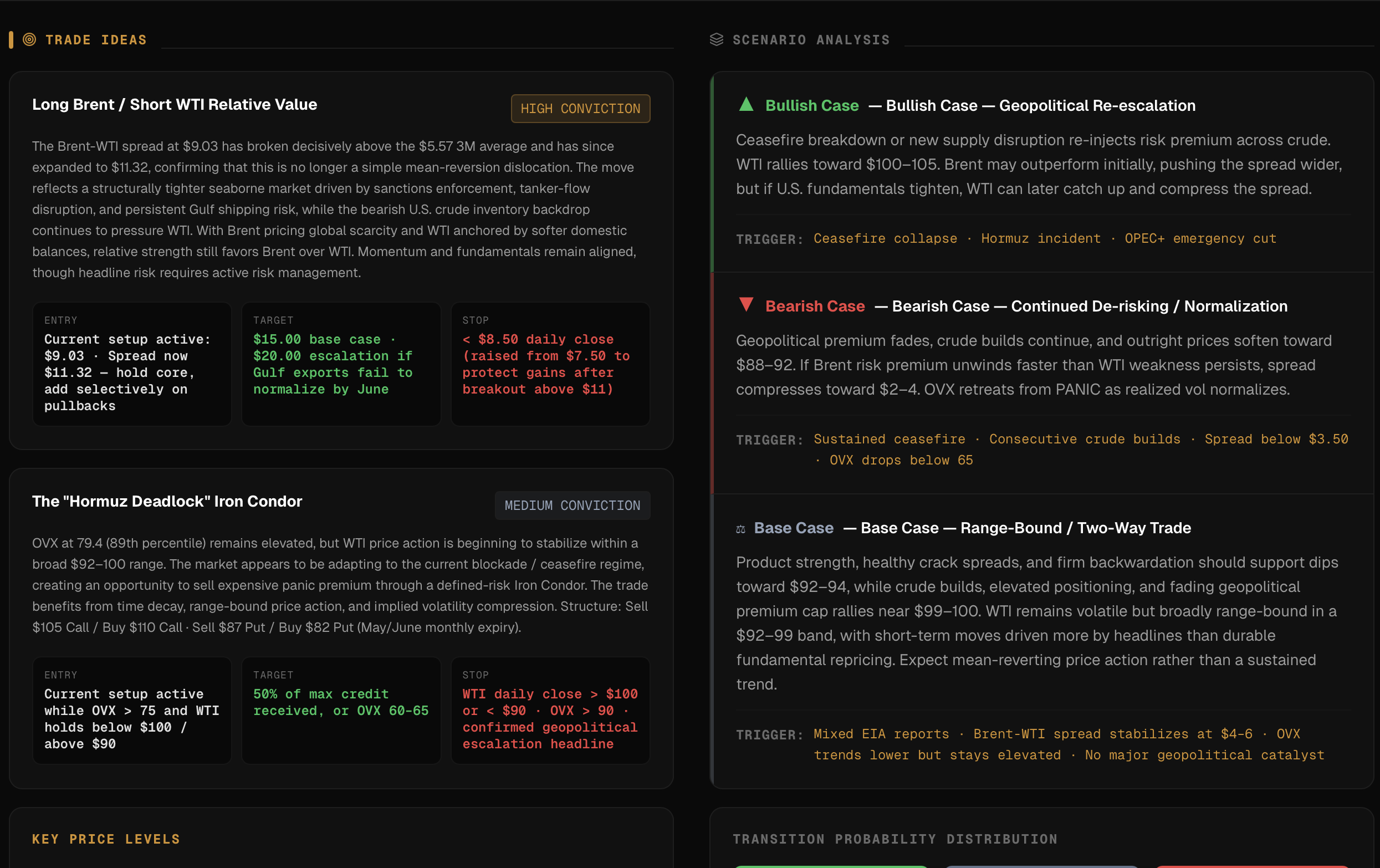Viewport: 1380px width, 868px height.
Task: Click the TRIGGER label in Base Case
Action: 770,734
